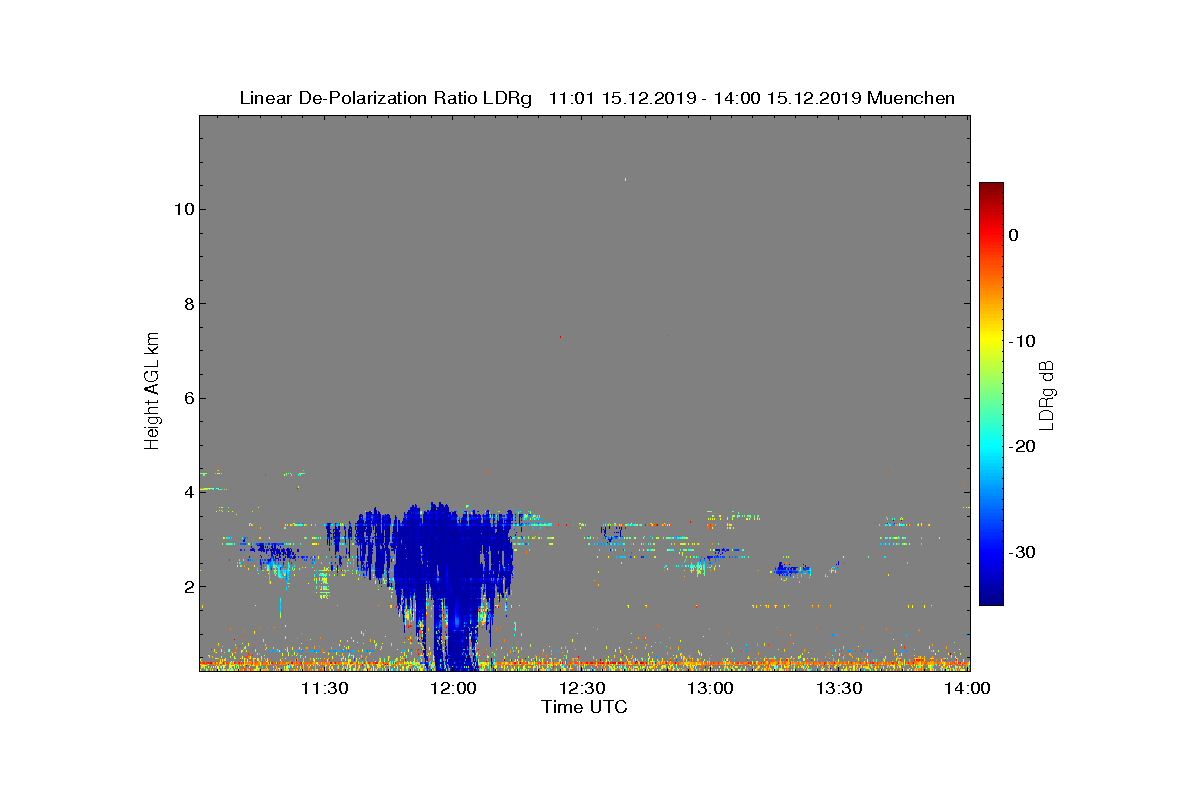Click the height tick label 10
Image resolution: width=1200 pixels, height=800 pixels.
tap(183, 209)
